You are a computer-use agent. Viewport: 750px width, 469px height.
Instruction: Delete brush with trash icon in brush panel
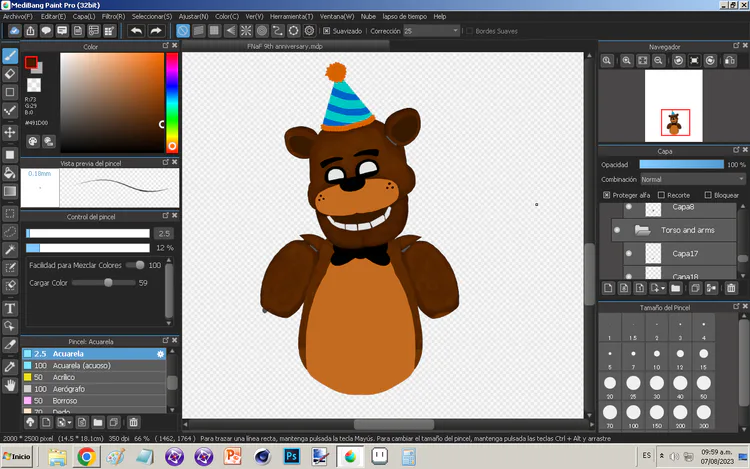133,422
